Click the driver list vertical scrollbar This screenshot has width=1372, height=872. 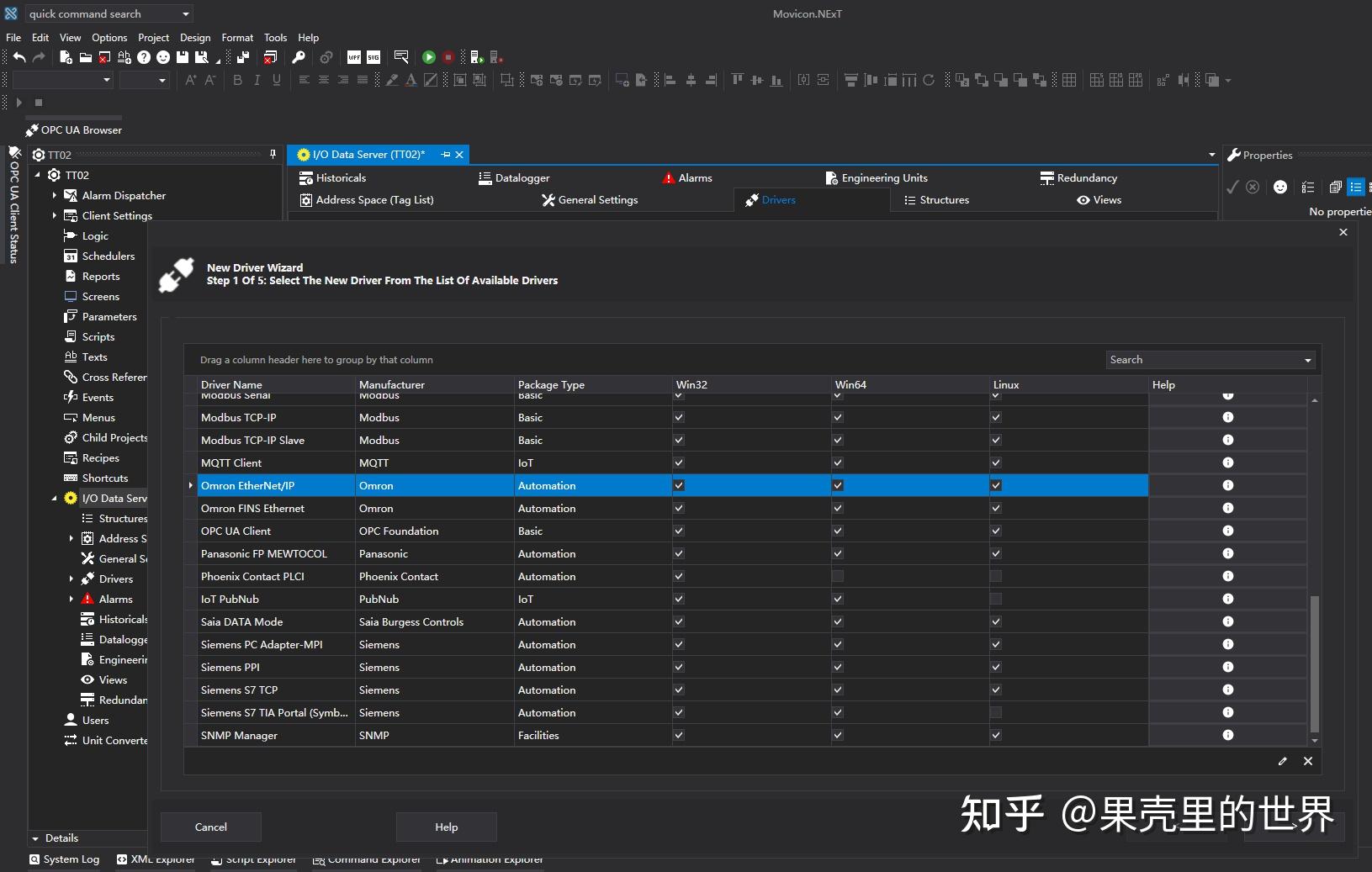tap(1314, 664)
